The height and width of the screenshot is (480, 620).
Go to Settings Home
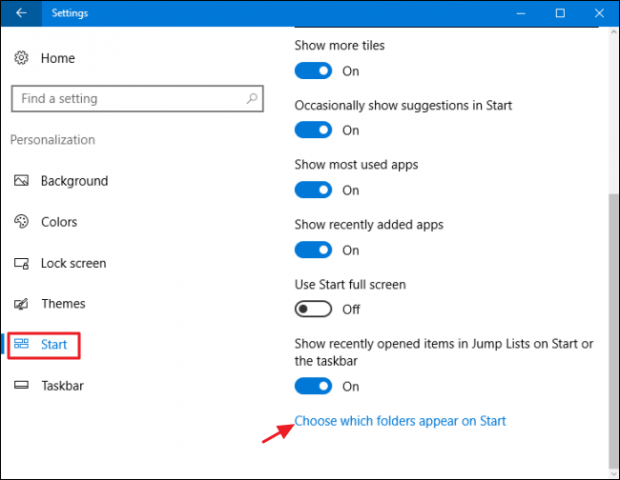point(58,58)
